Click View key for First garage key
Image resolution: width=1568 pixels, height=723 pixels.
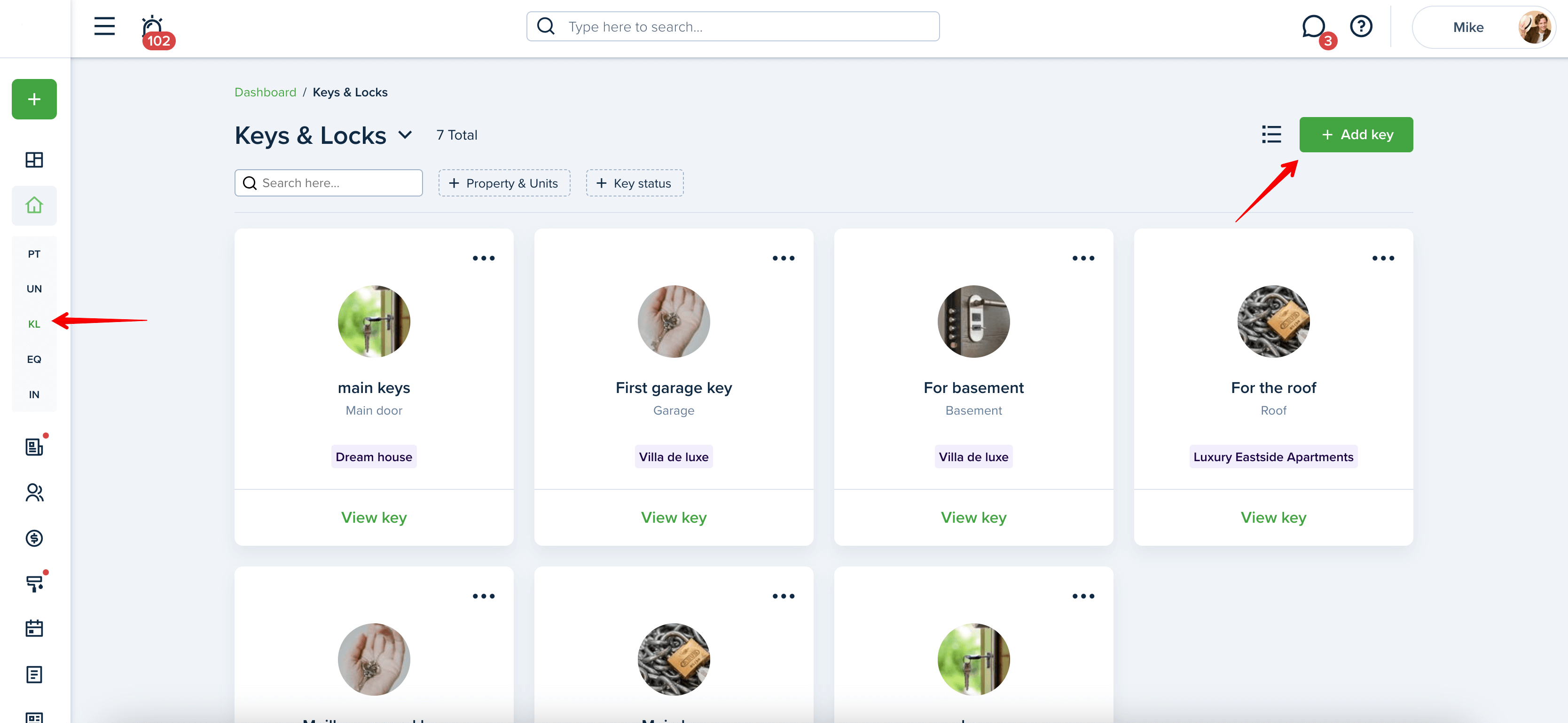point(673,517)
